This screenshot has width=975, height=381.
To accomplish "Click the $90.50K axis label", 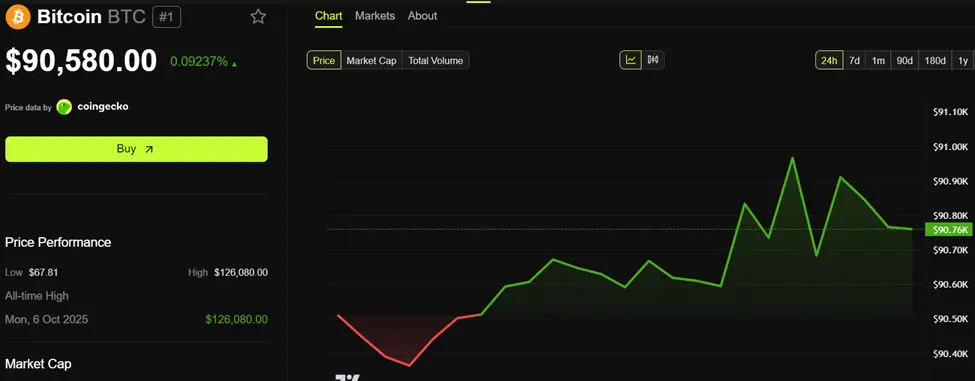I will 951,319.
